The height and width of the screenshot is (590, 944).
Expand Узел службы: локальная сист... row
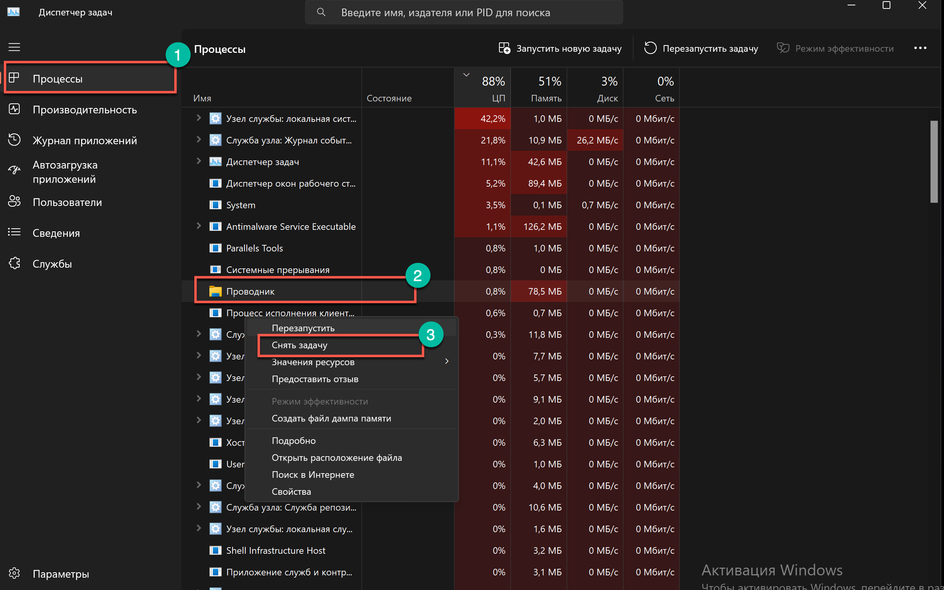[x=198, y=119]
